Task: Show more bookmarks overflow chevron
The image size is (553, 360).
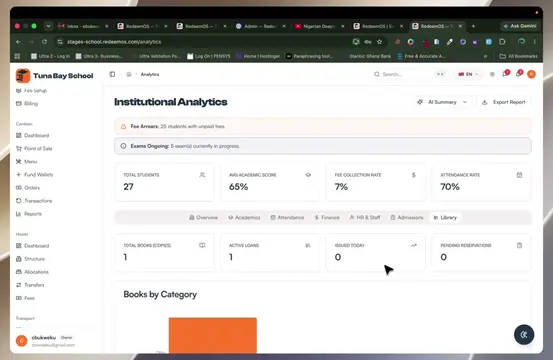Action: [486, 56]
